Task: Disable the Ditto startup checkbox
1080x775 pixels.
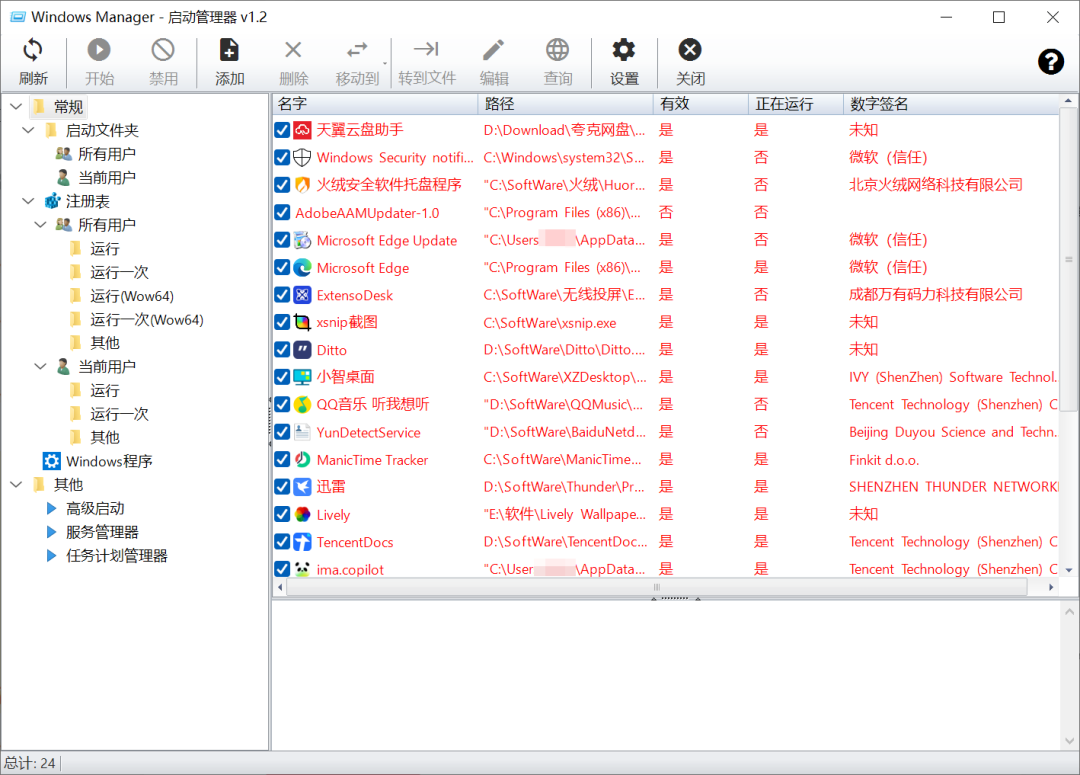Action: coord(282,349)
